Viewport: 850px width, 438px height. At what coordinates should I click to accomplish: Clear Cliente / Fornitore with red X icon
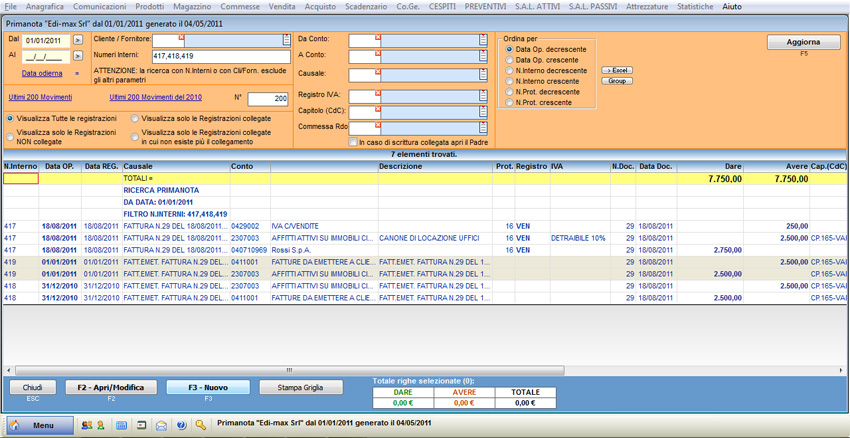pyautogui.click(x=180, y=38)
